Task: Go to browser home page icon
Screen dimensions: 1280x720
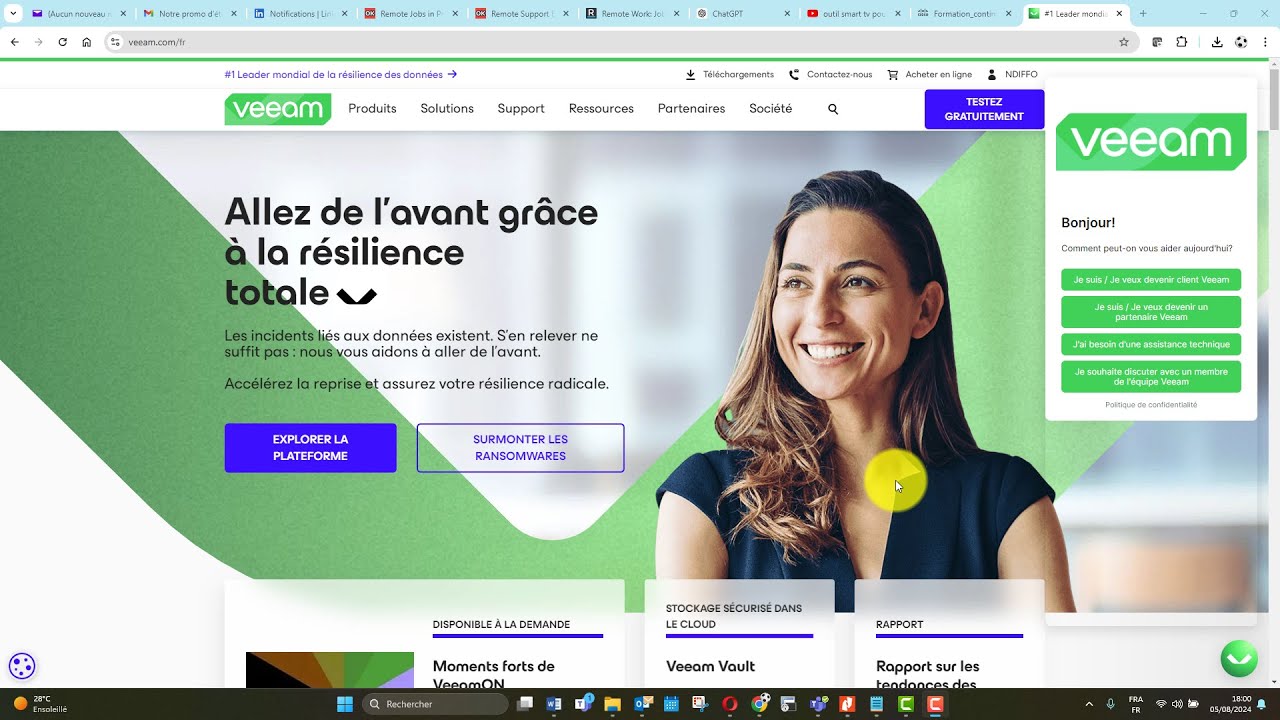Action: point(86,42)
